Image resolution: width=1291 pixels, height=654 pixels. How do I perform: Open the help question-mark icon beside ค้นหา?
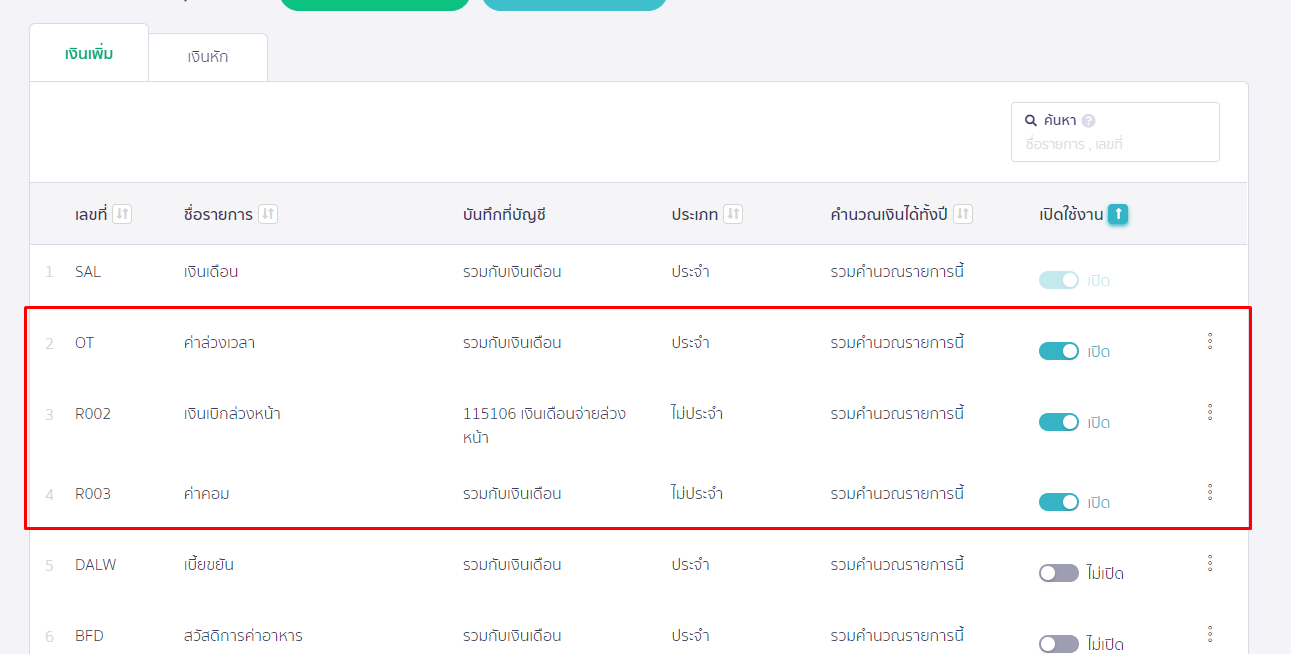[x=1089, y=119]
